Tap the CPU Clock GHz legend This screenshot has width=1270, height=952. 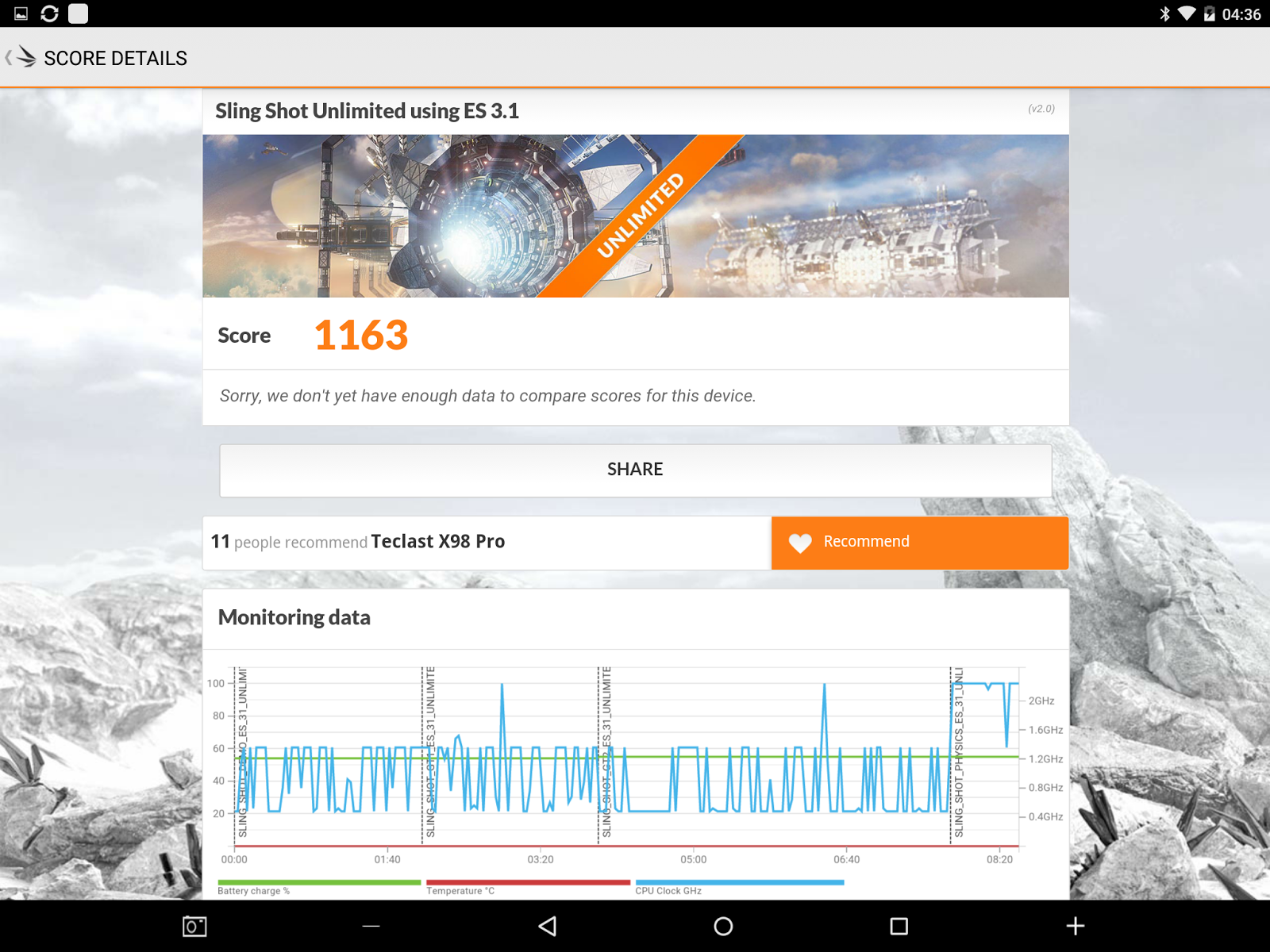coord(740,887)
